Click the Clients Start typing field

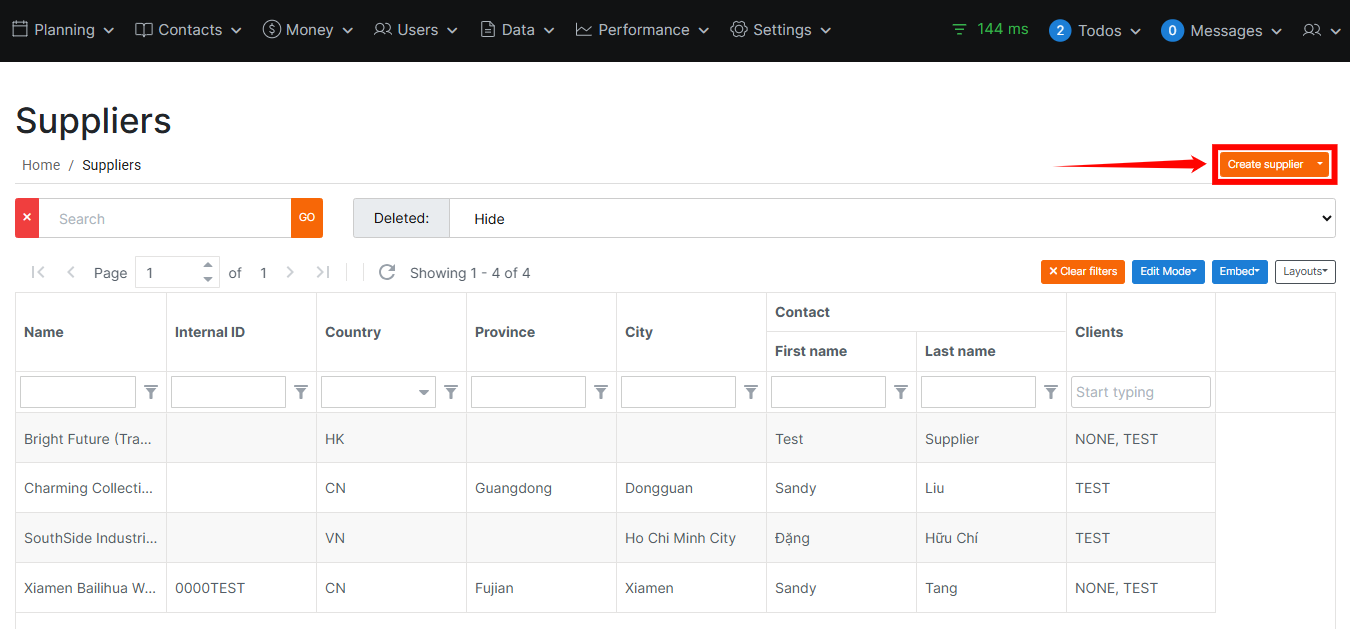coord(1141,392)
